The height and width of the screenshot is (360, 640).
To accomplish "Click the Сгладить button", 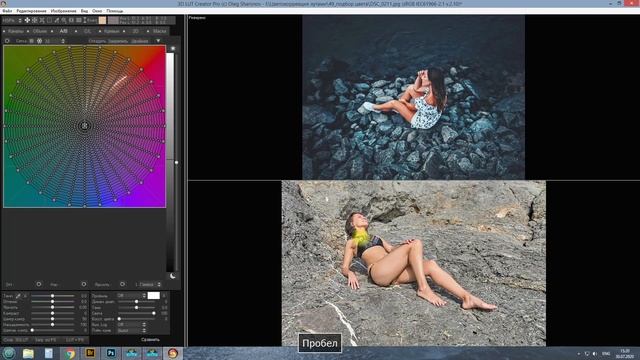I will [97, 41].
